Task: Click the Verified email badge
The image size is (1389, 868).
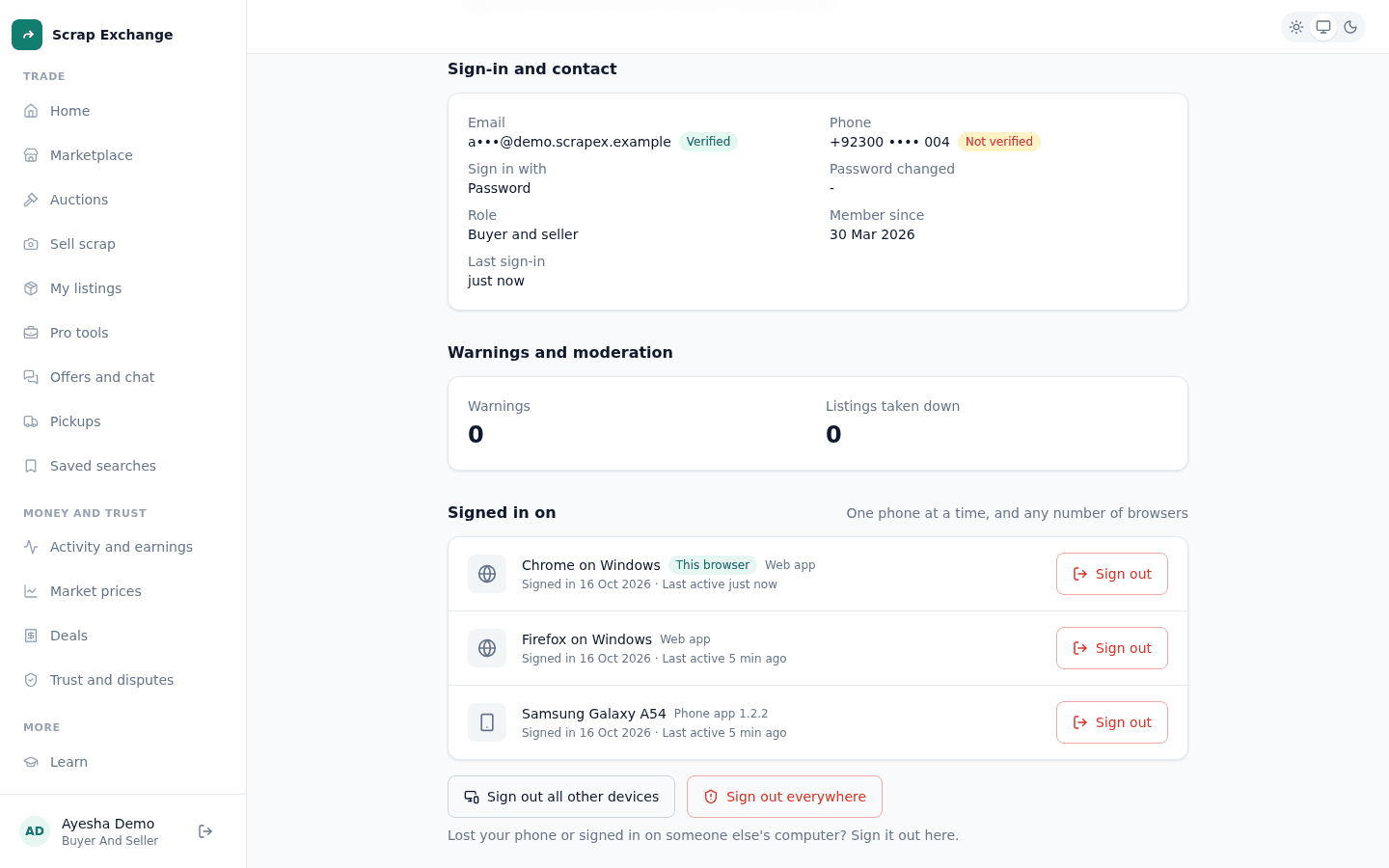Action: pos(709,142)
